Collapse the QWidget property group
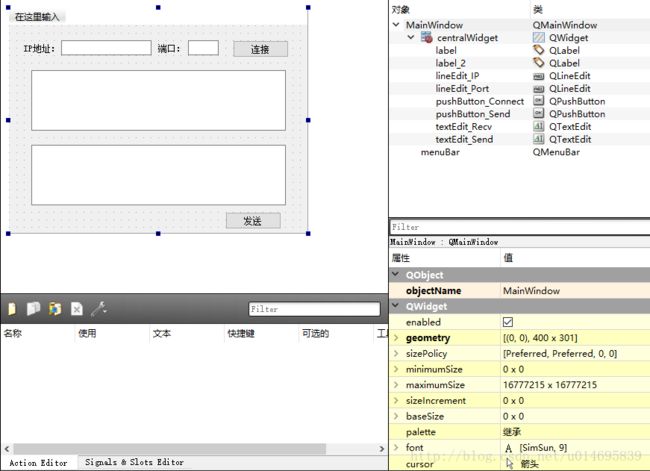Viewport: 650px width, 471px height. (395, 306)
